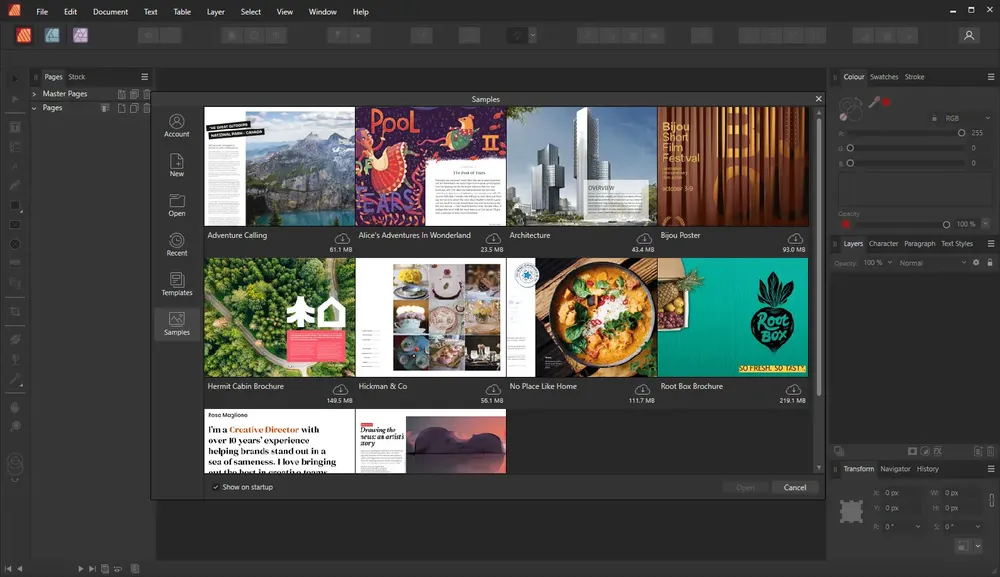This screenshot has height=577, width=1000.
Task: Show the Recent files icon
Action: click(x=177, y=244)
